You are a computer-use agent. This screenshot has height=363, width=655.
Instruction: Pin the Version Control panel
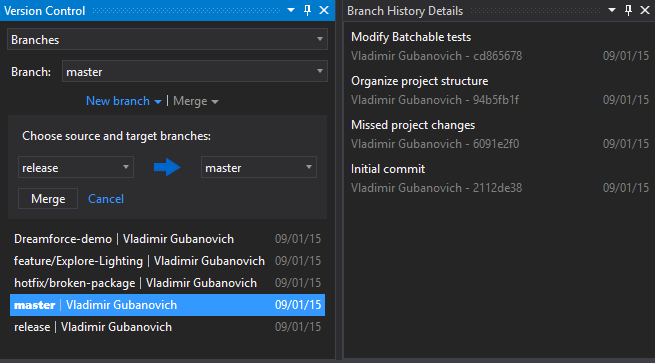[307, 10]
